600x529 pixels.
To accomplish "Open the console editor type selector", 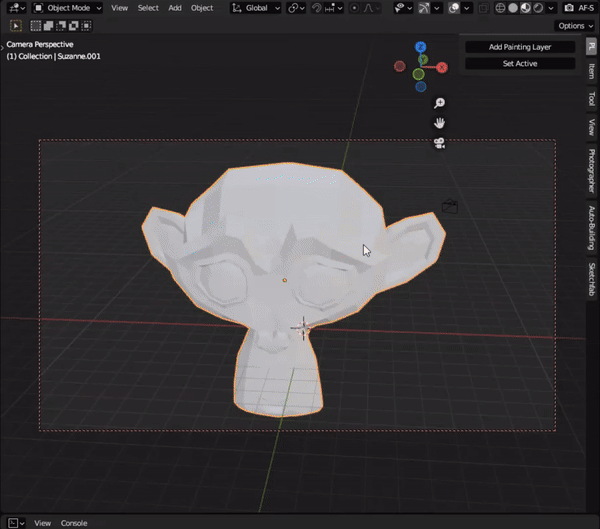I will point(16,523).
